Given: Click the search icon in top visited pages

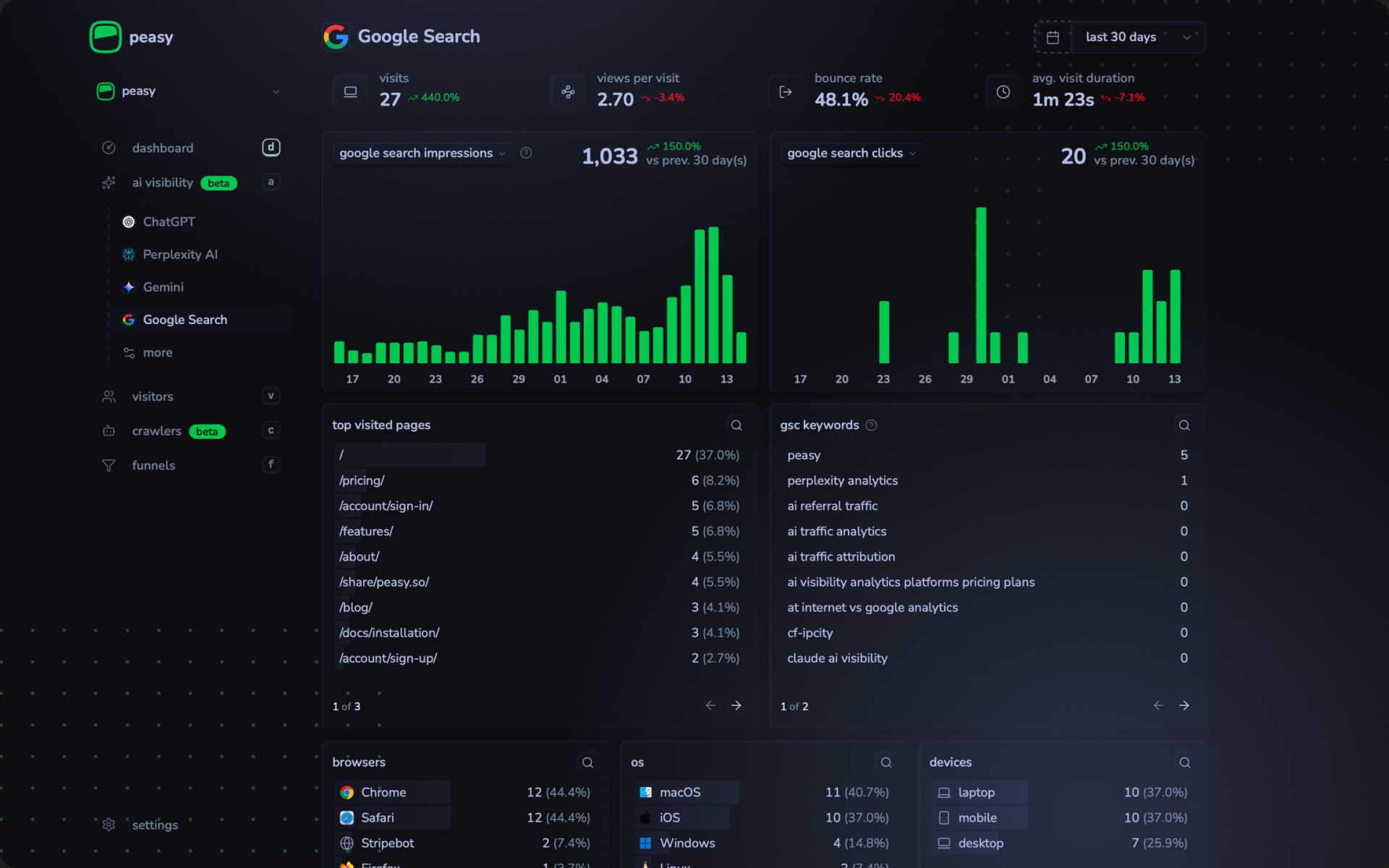Looking at the screenshot, I should 736,425.
